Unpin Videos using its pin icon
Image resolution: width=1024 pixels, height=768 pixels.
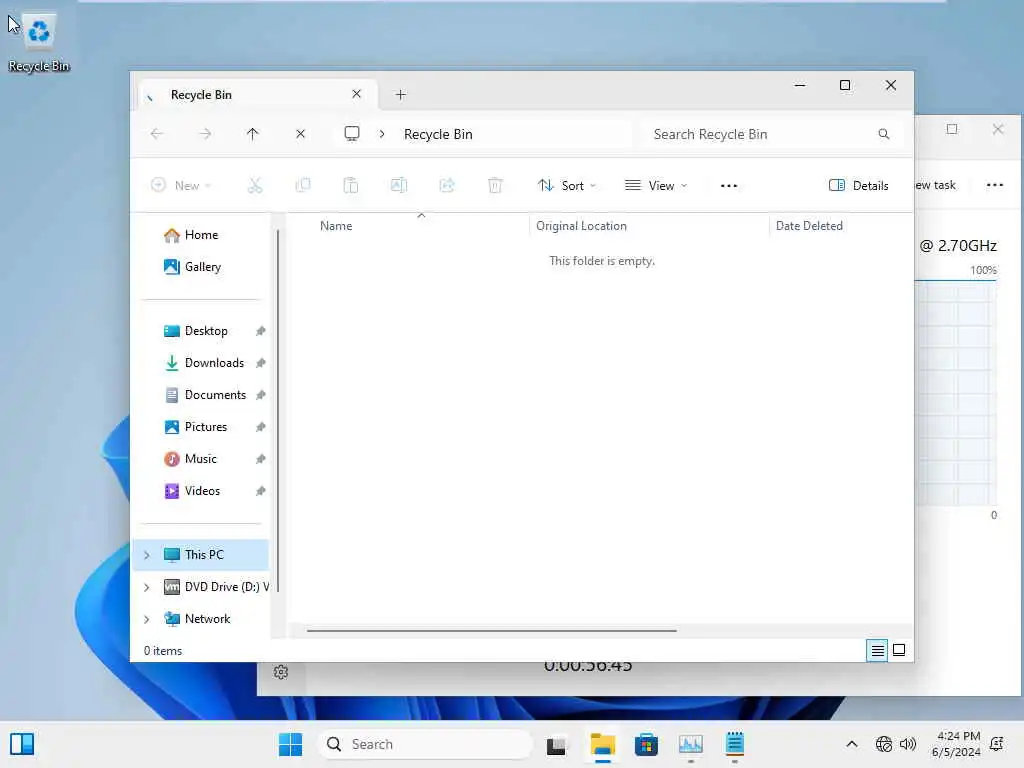coord(261,491)
